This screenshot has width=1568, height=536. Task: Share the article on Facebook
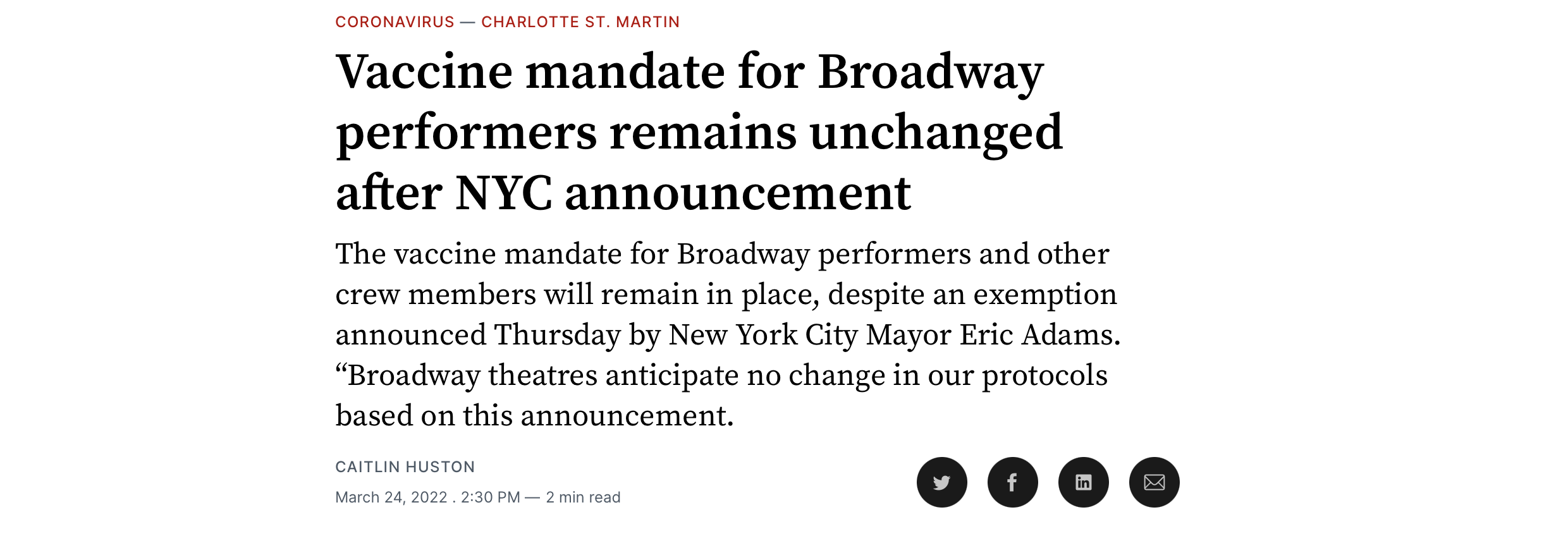click(1012, 482)
